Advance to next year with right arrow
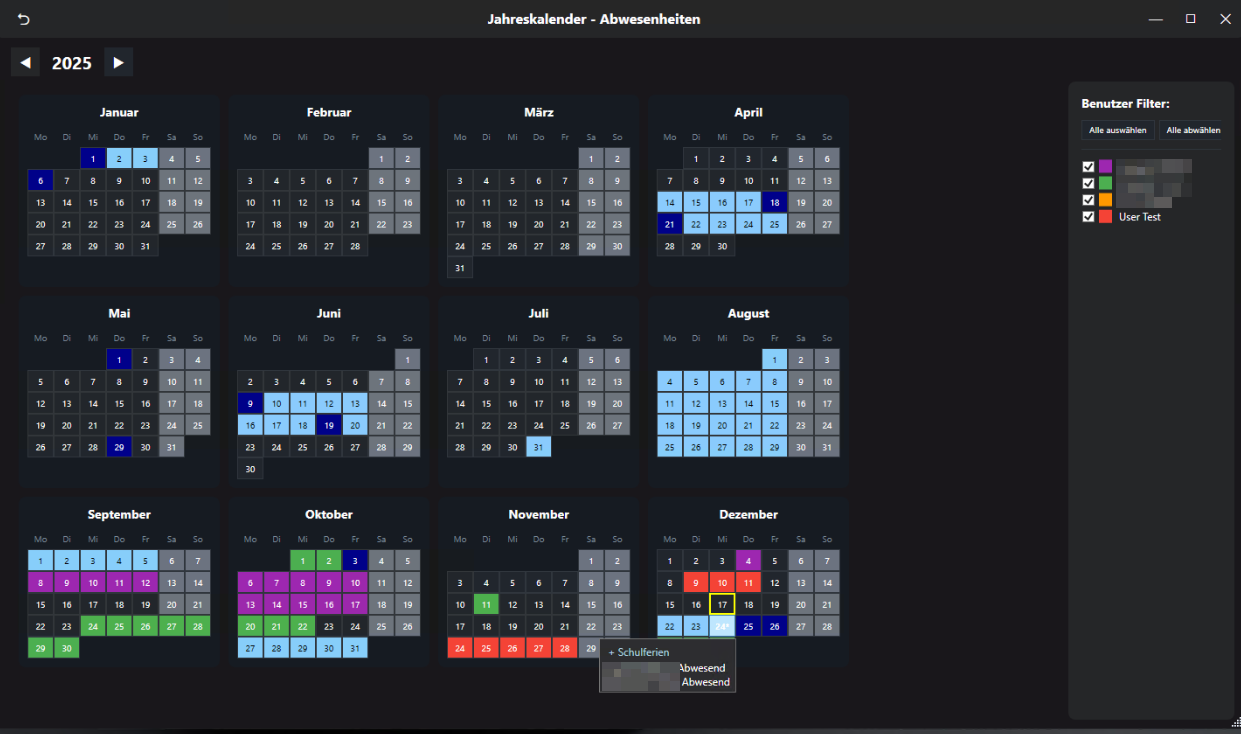1241x734 pixels. (119, 62)
